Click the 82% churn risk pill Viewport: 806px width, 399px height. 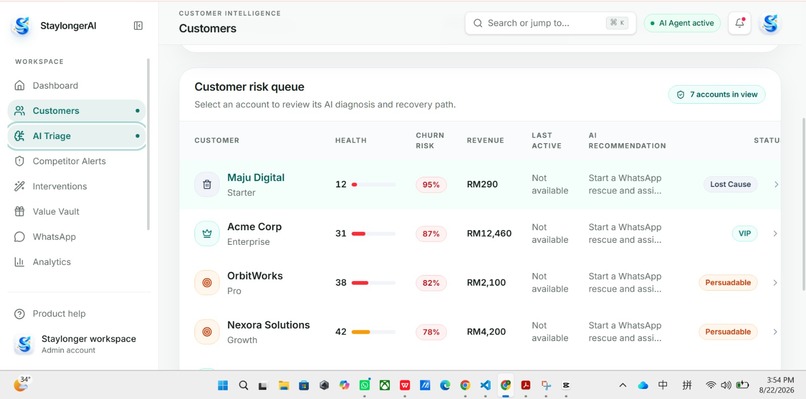coord(431,283)
